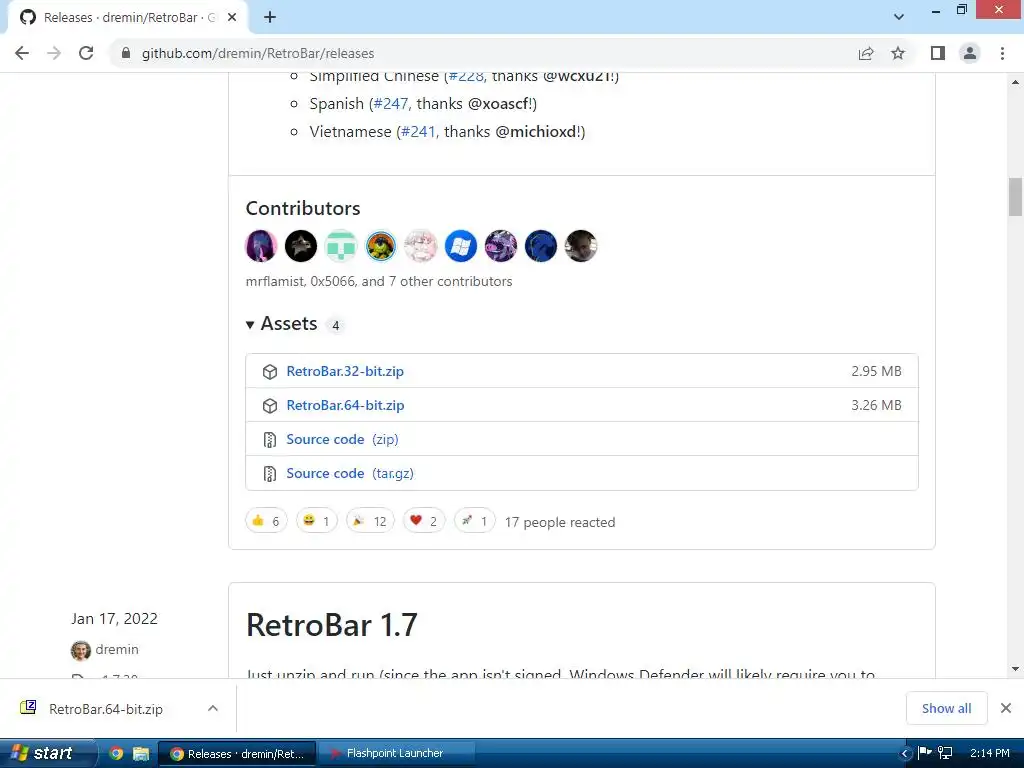The image size is (1024, 768).
Task: Launch Chrome from quick launch
Action: [116, 754]
